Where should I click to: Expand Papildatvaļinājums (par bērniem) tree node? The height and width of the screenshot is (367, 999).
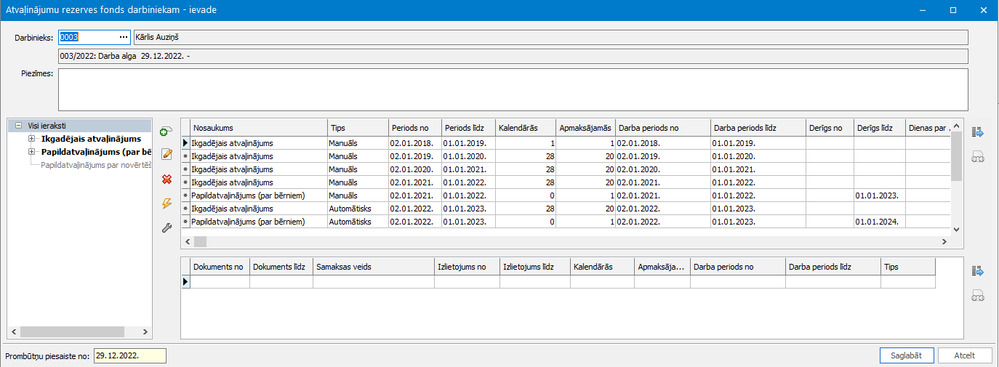click(31, 152)
